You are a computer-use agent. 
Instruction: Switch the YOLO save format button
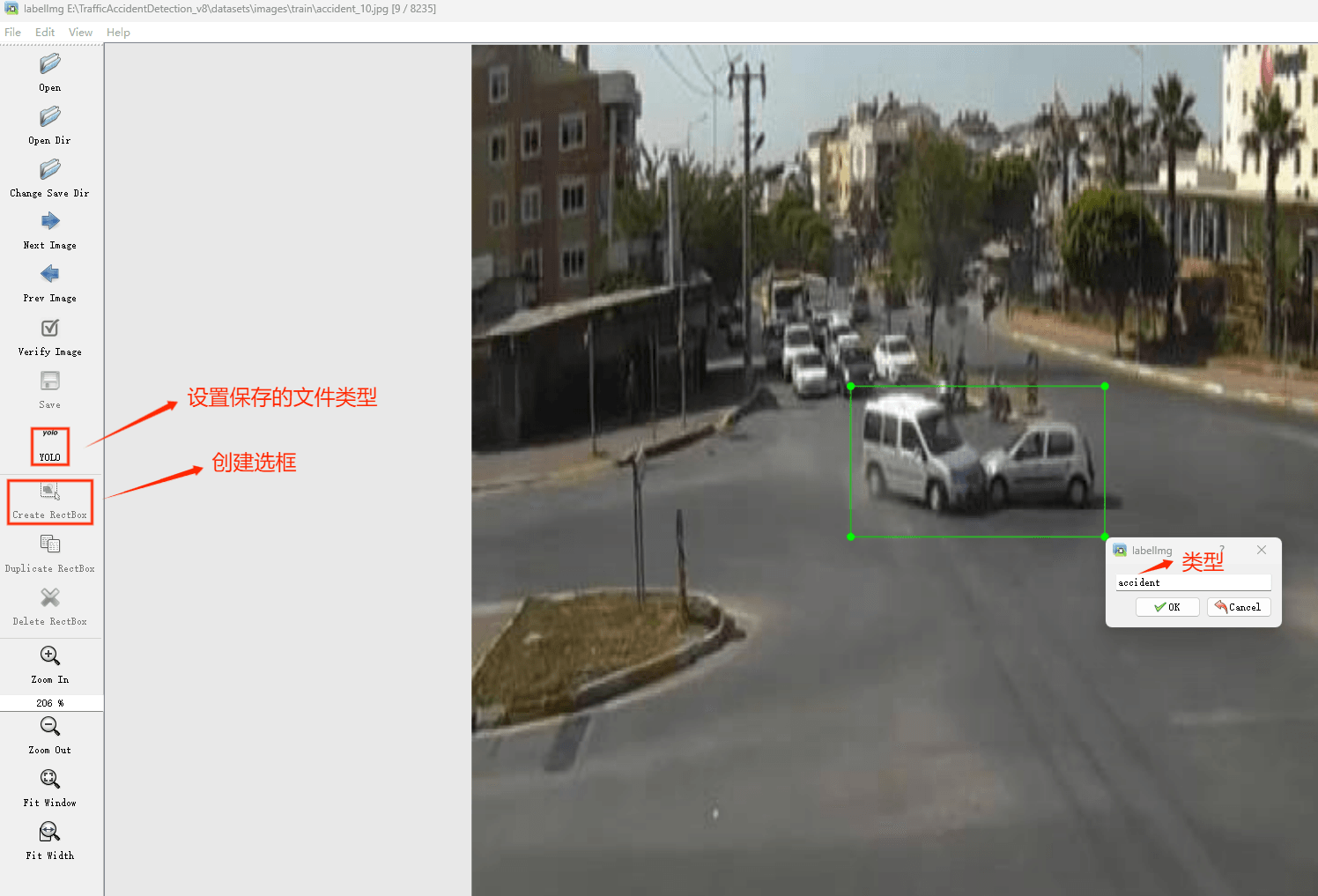pyautogui.click(x=50, y=446)
